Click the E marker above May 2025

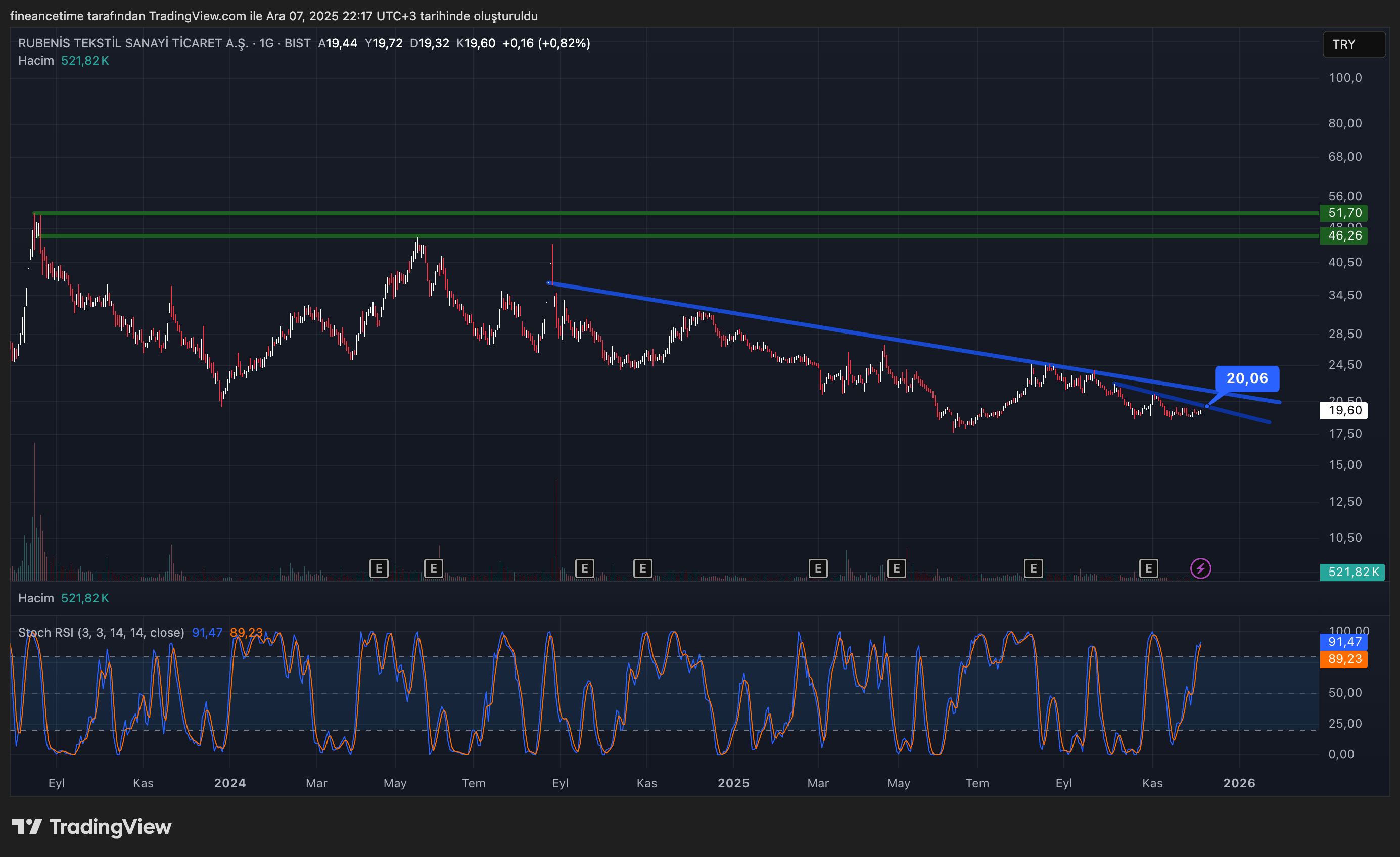coord(897,568)
